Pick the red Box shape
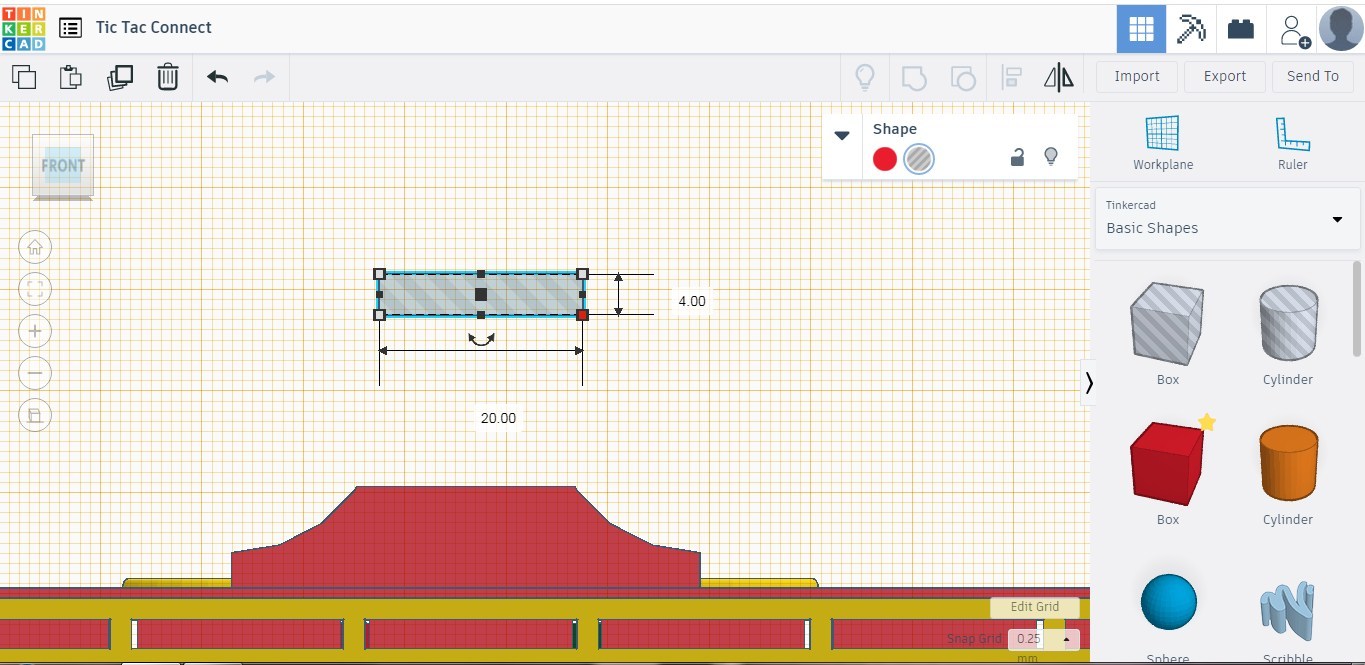This screenshot has width=1365, height=665. (x=1167, y=463)
